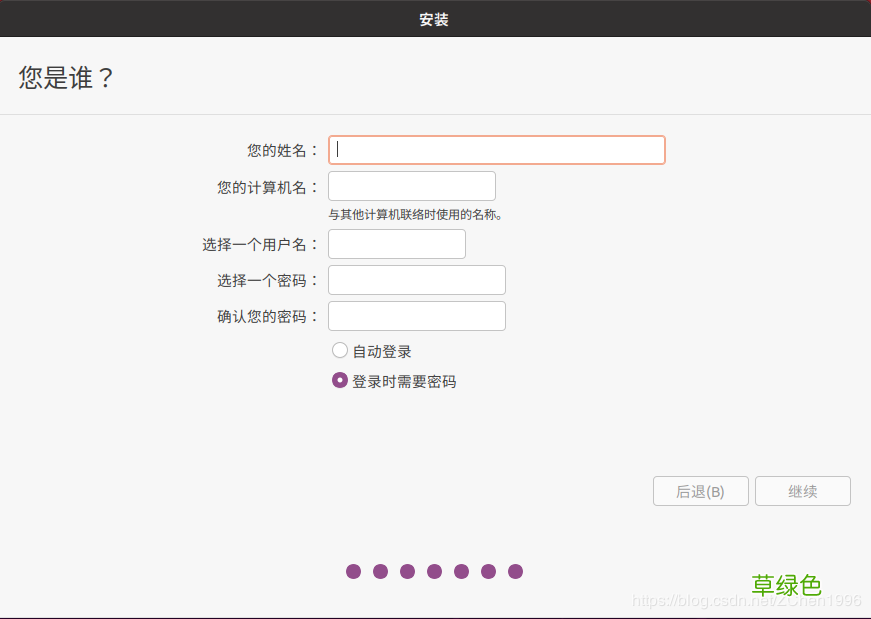Click the currently selected login radio button

point(340,381)
